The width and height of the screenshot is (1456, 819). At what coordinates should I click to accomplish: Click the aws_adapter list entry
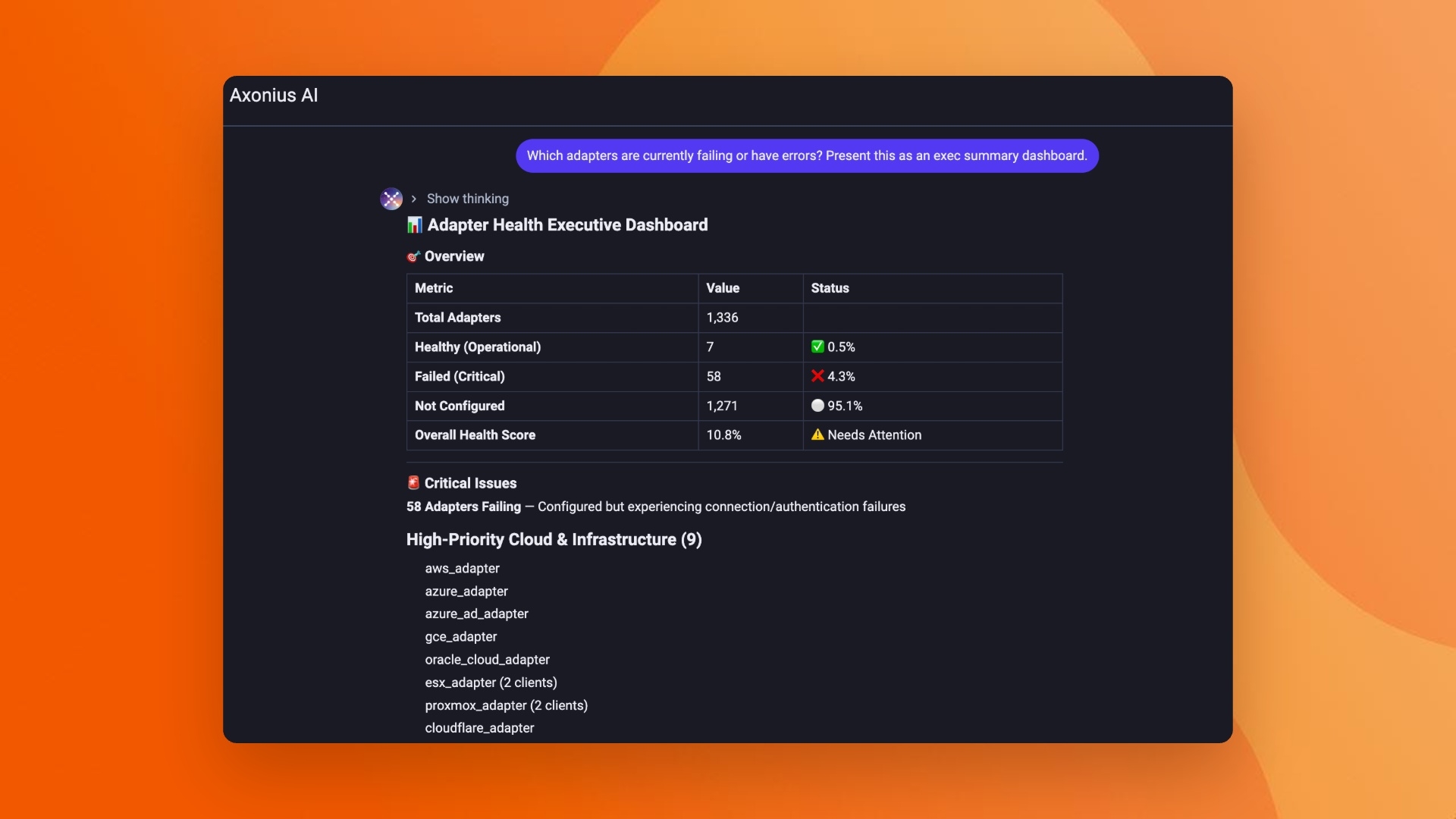[462, 568]
